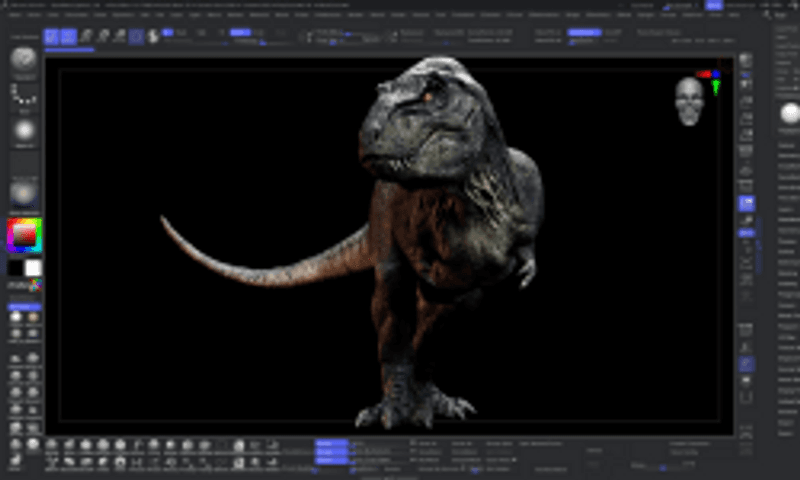Toggle the Draw mode button
Viewport: 800px width, 480px height.
(x=68, y=37)
